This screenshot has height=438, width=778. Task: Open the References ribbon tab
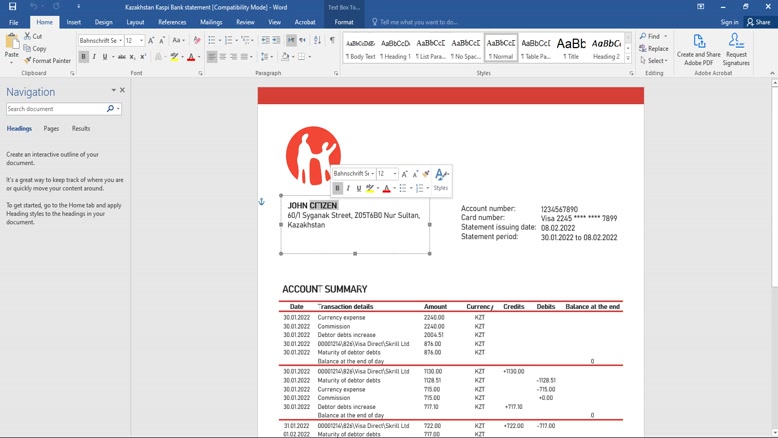click(x=172, y=22)
